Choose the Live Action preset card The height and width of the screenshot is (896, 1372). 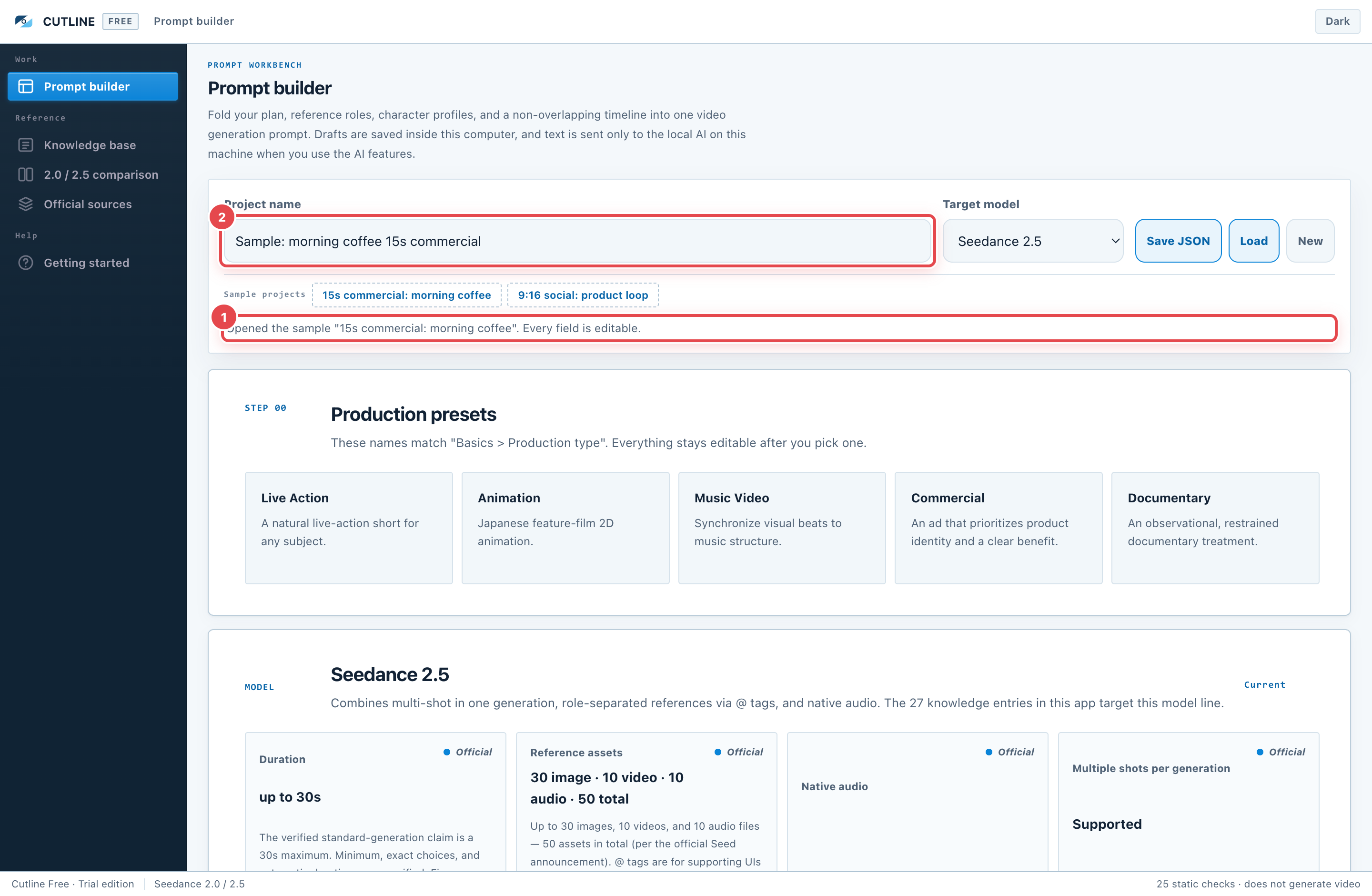point(349,528)
